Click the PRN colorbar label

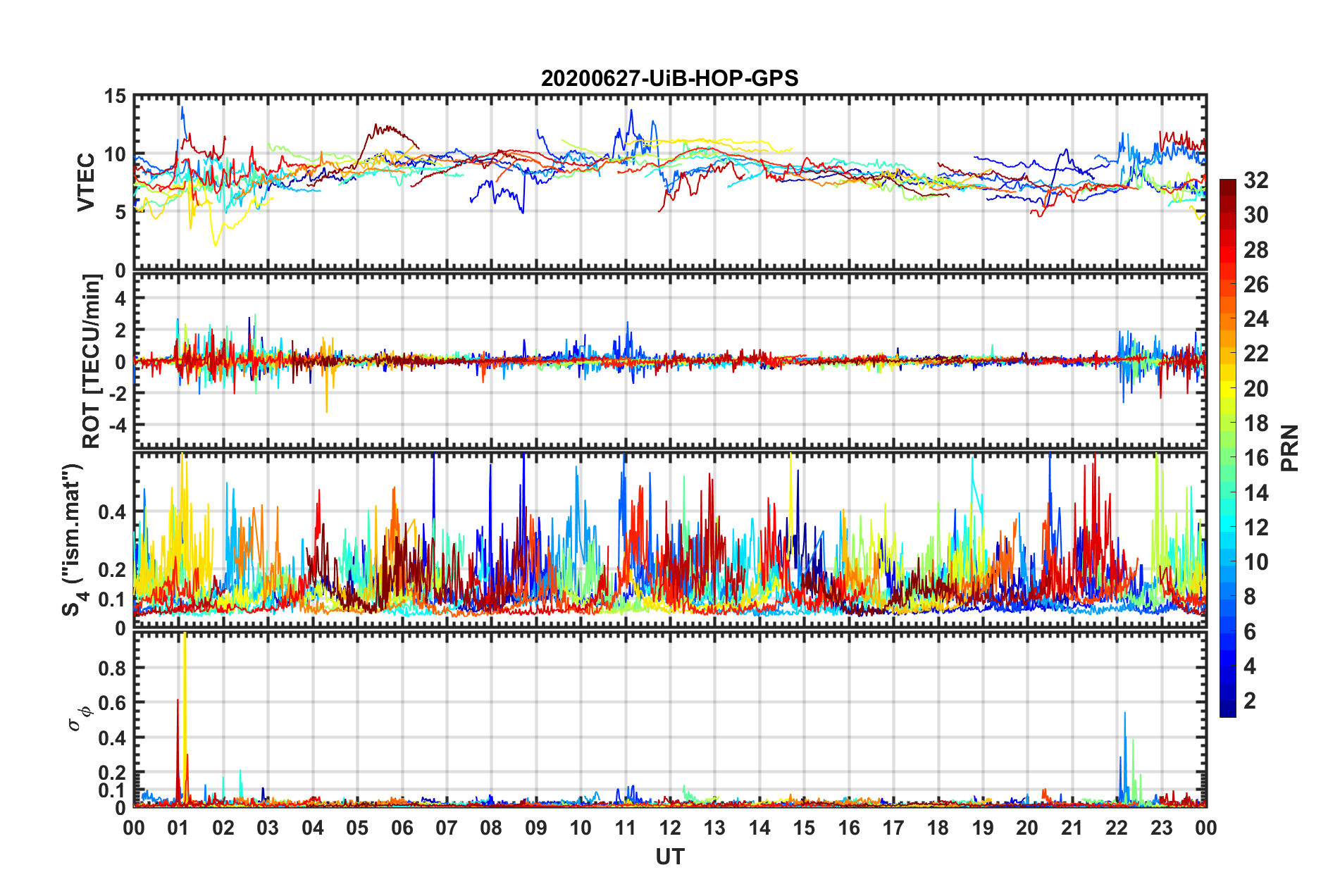(x=1289, y=448)
